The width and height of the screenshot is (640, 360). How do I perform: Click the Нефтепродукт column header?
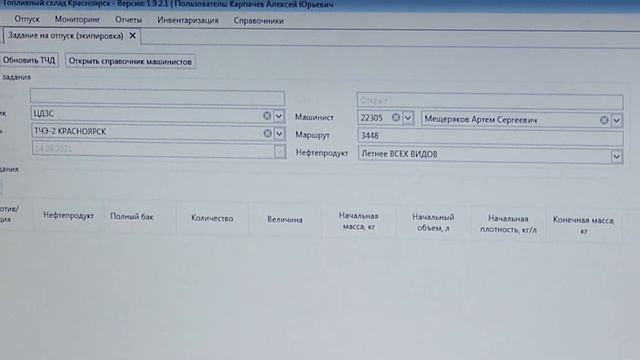69,216
